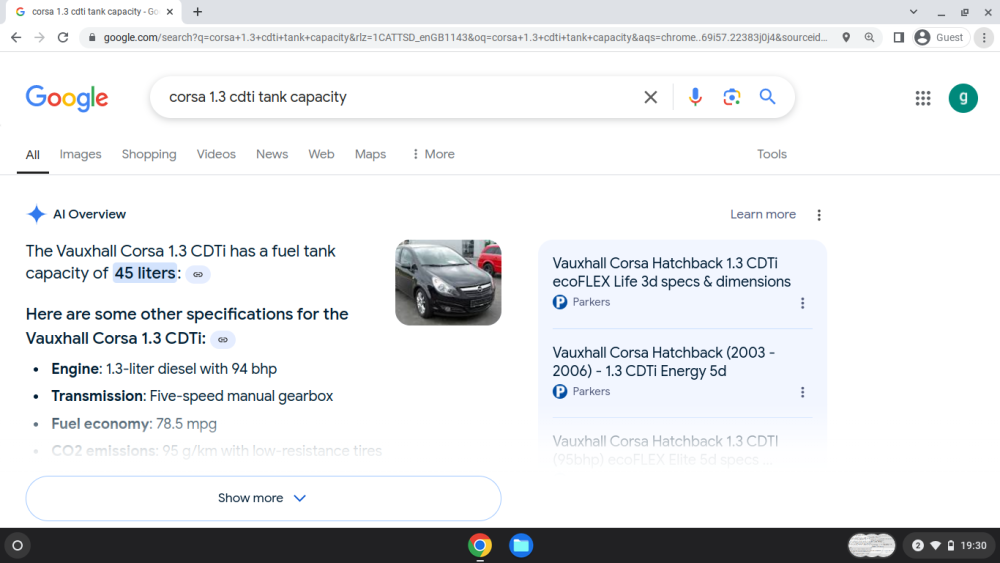
Task: Open Google apps grid
Action: 923,98
